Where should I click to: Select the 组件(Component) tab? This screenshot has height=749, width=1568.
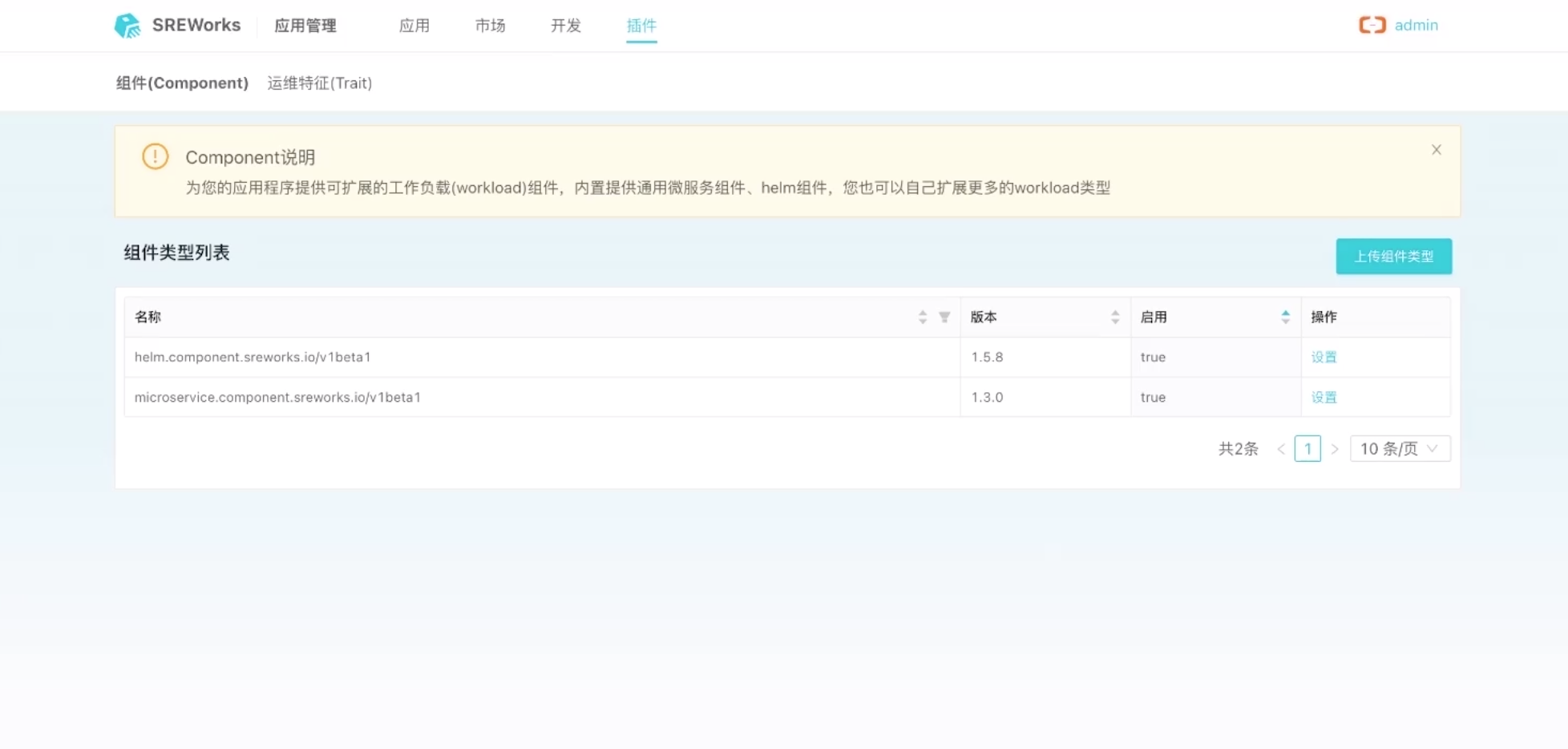(x=182, y=83)
